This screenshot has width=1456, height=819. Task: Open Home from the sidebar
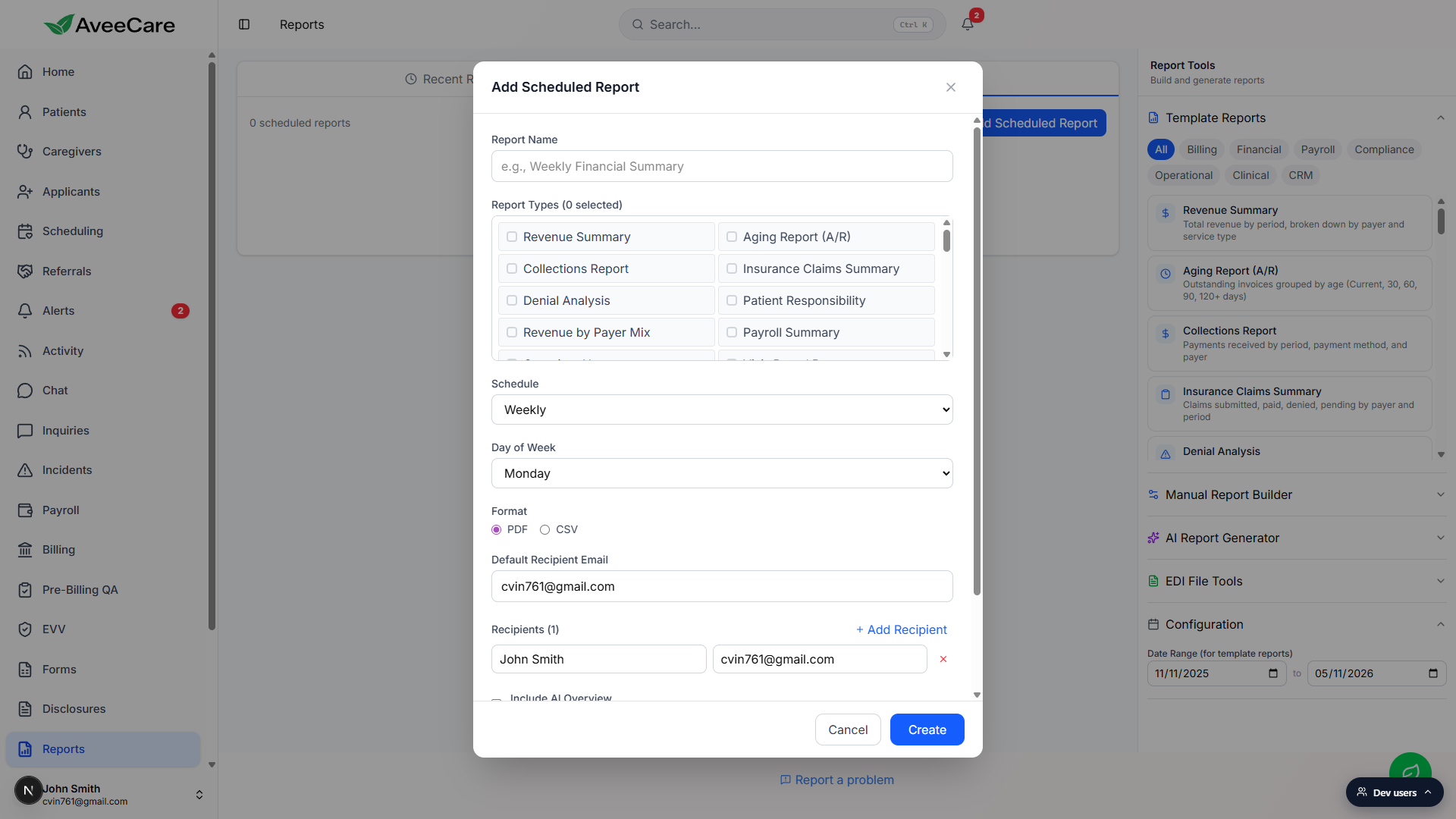tap(102, 72)
